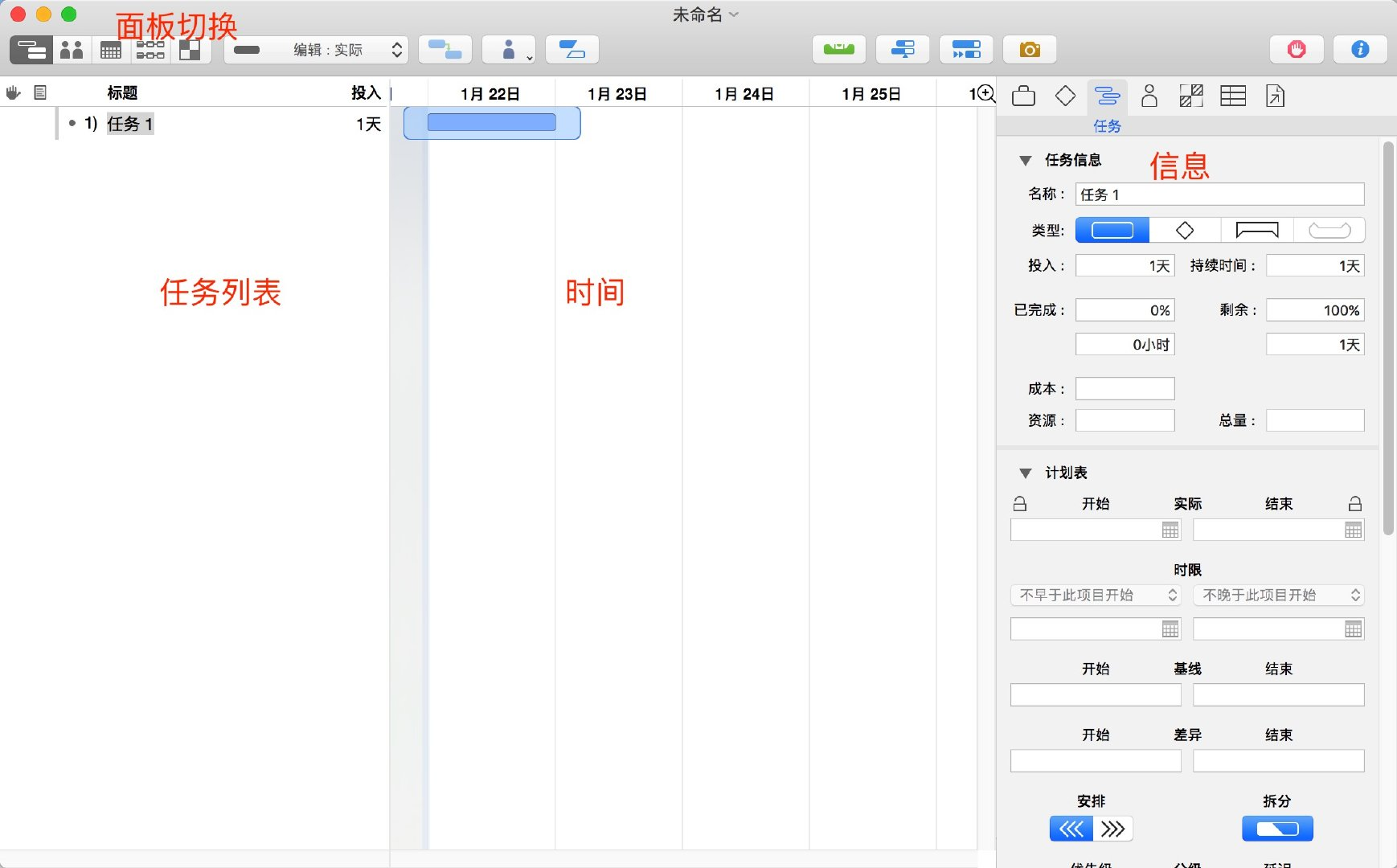Click the 0小时 completed effort field

(x=1125, y=345)
